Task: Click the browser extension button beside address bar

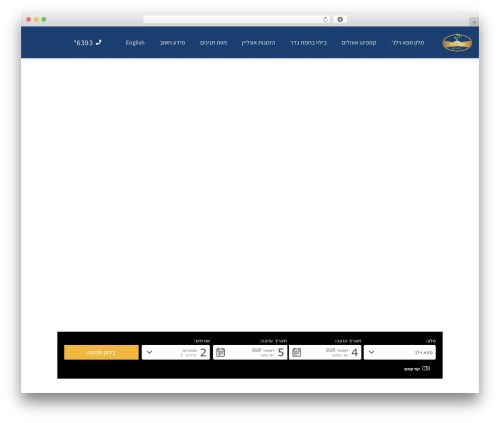Action: [340, 19]
